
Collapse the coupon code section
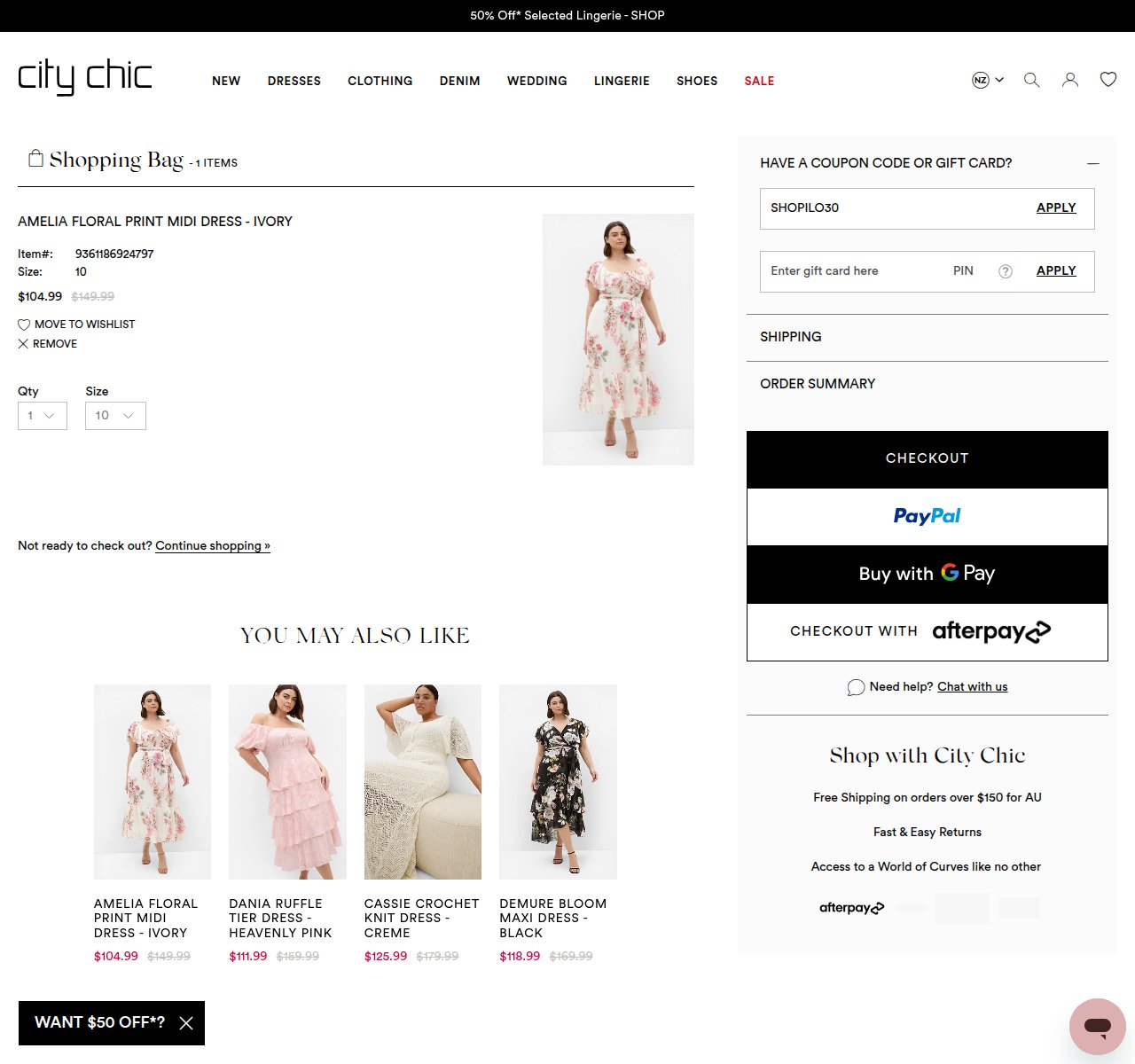[1093, 163]
